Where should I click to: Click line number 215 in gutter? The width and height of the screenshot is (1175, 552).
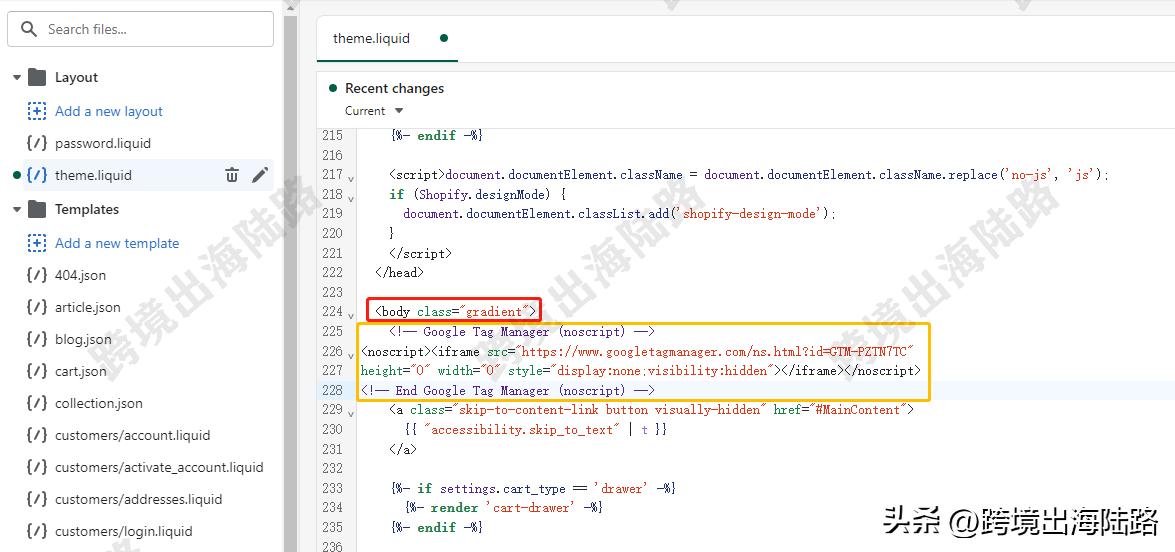click(332, 136)
